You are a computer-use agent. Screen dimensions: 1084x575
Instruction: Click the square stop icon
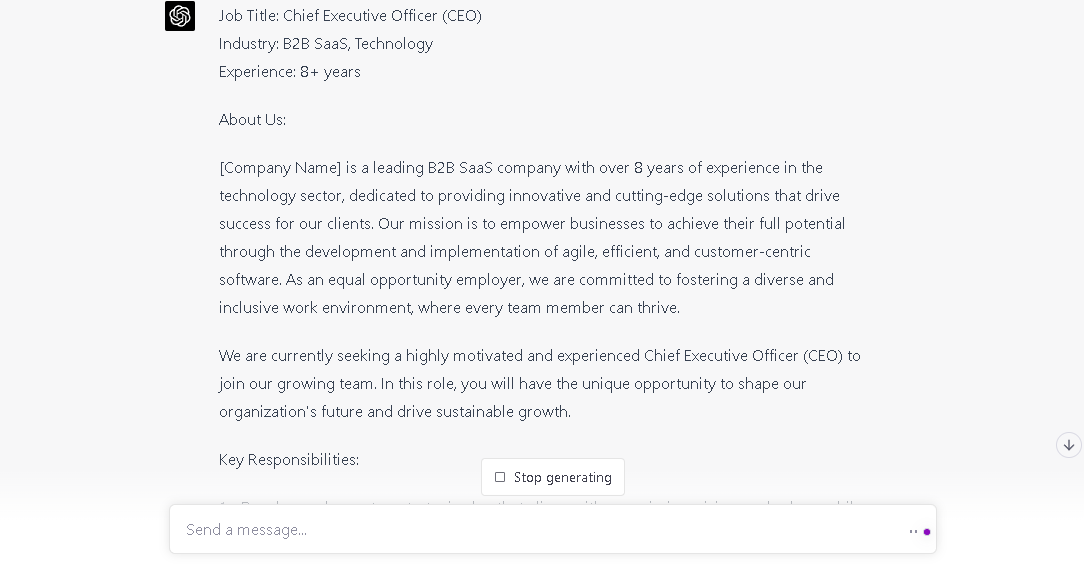(500, 477)
